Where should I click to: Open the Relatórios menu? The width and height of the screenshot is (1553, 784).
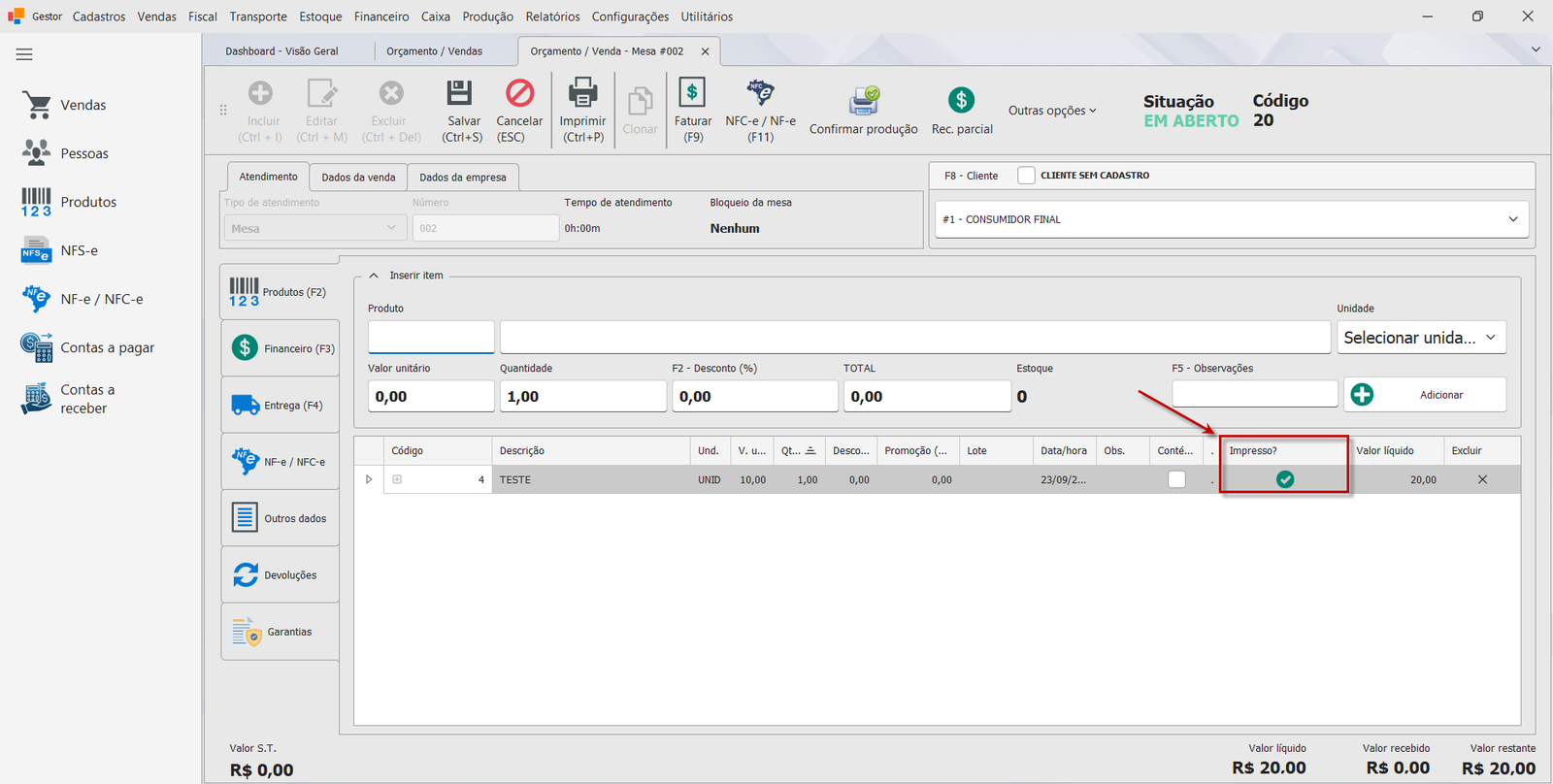point(552,16)
